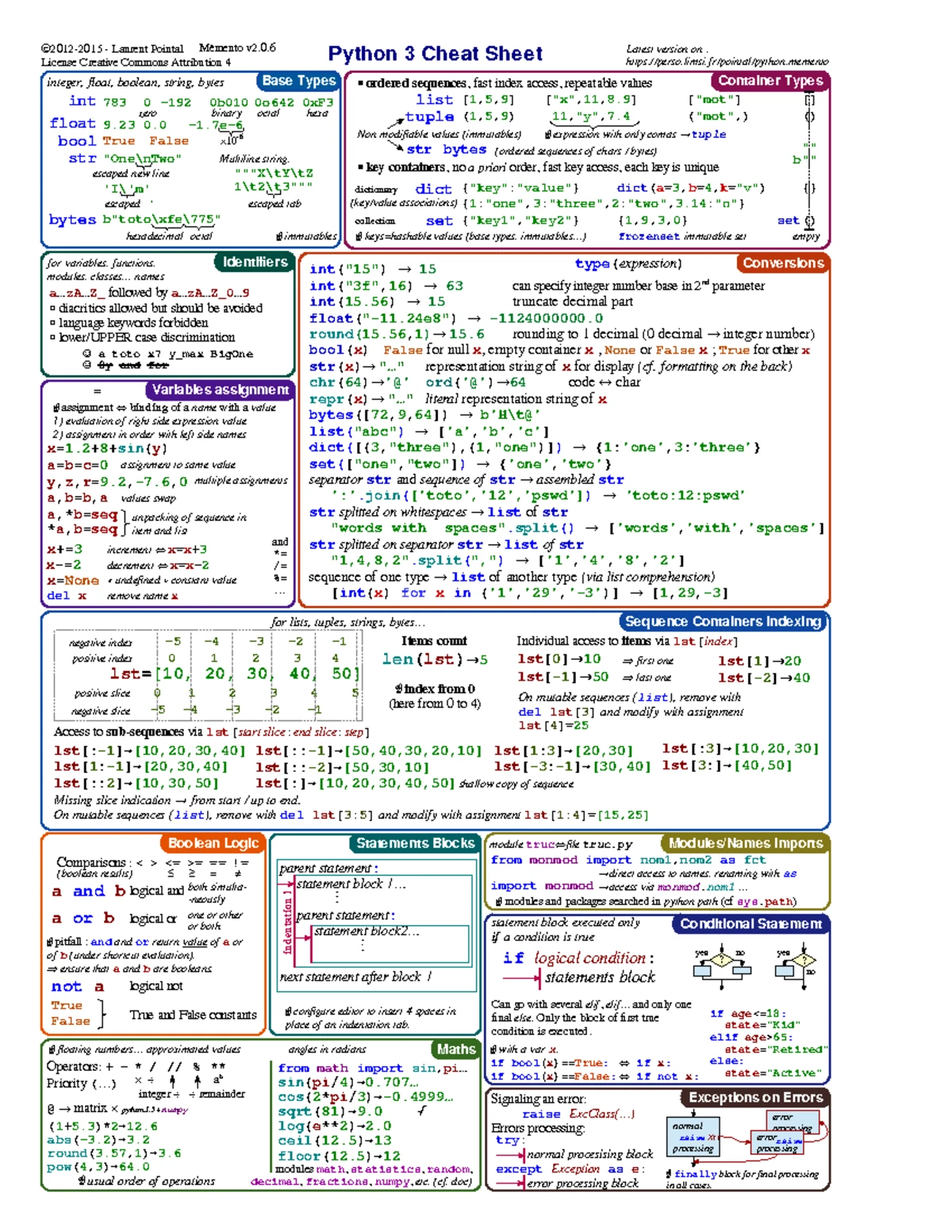
Task: Click the 'int("15") → 15' conversion line
Action: (373, 269)
